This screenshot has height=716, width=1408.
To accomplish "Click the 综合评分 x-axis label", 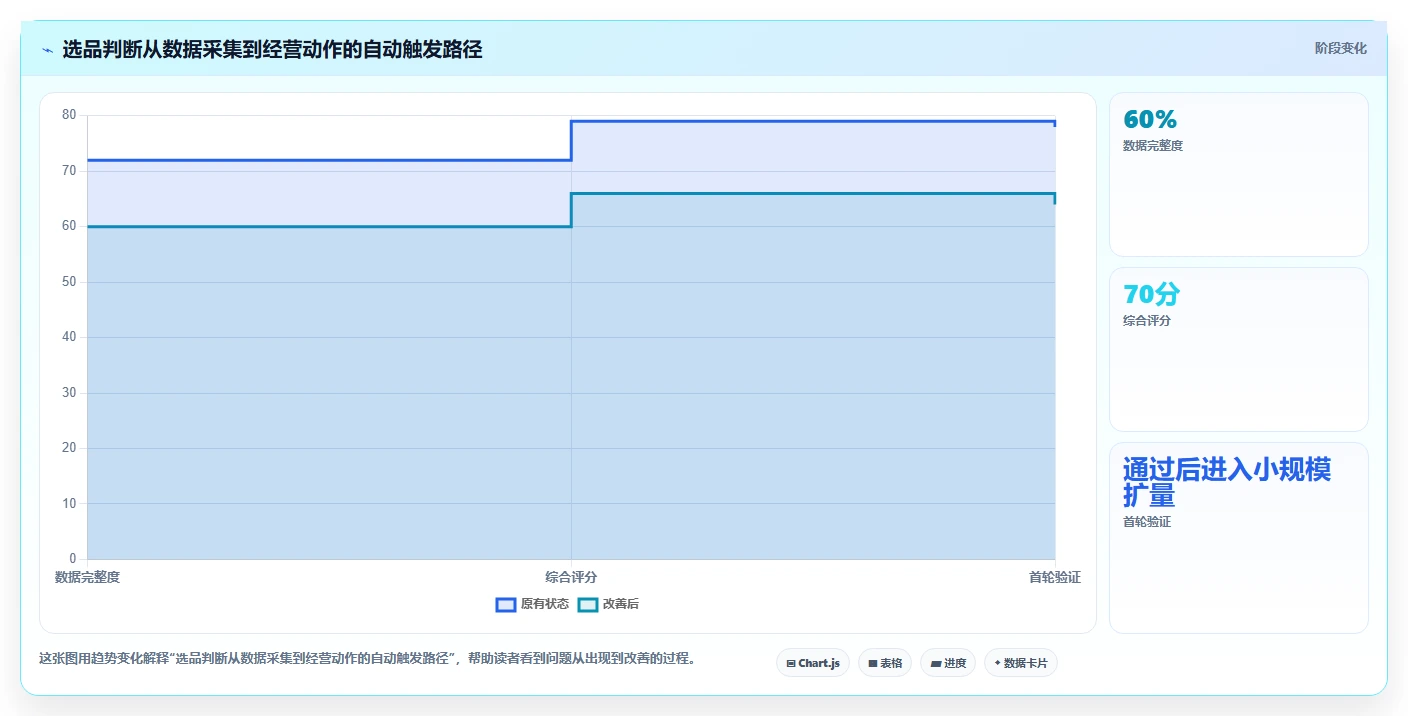I will click(571, 577).
